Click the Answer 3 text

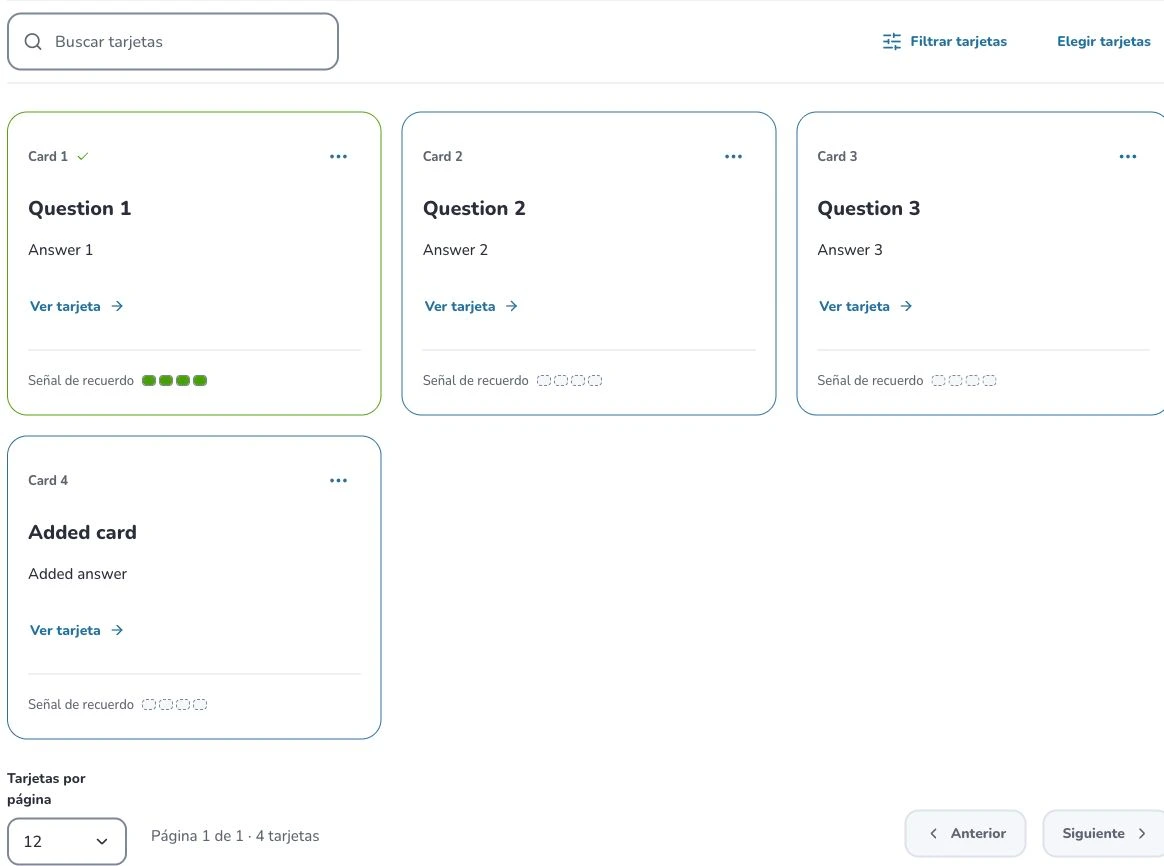850,250
